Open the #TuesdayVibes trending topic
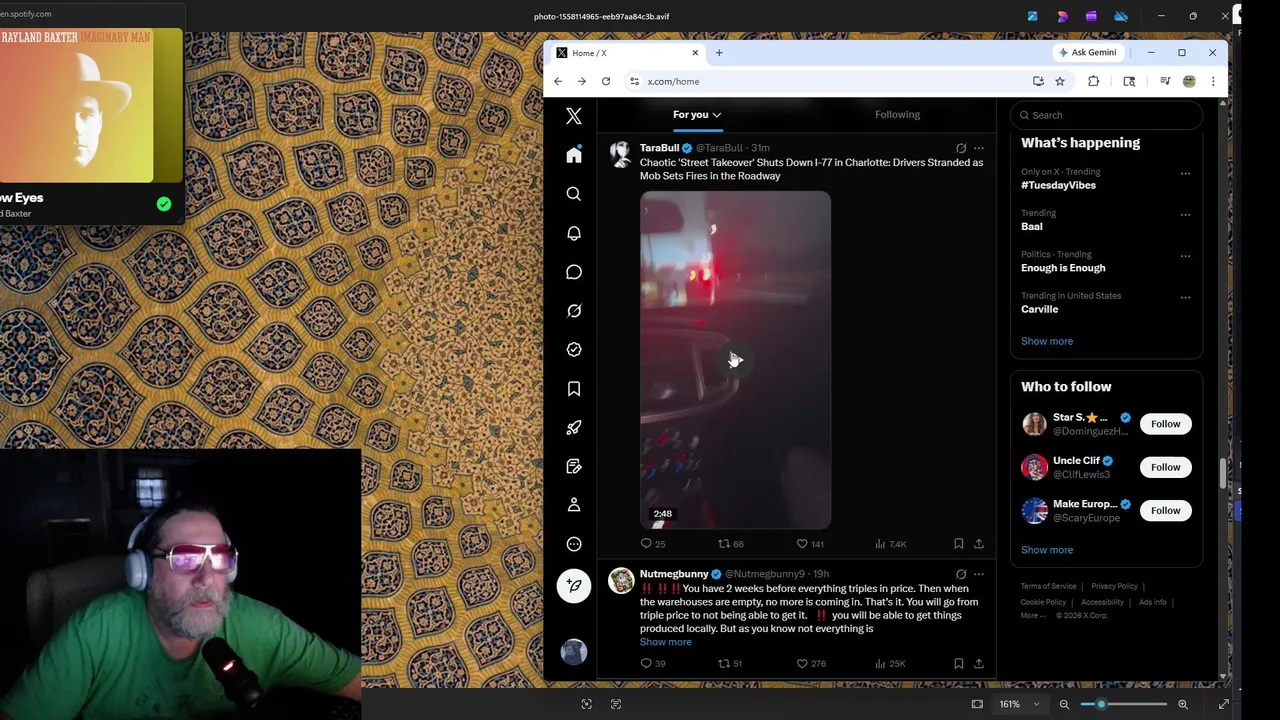The height and width of the screenshot is (720, 1280). 1058,185
